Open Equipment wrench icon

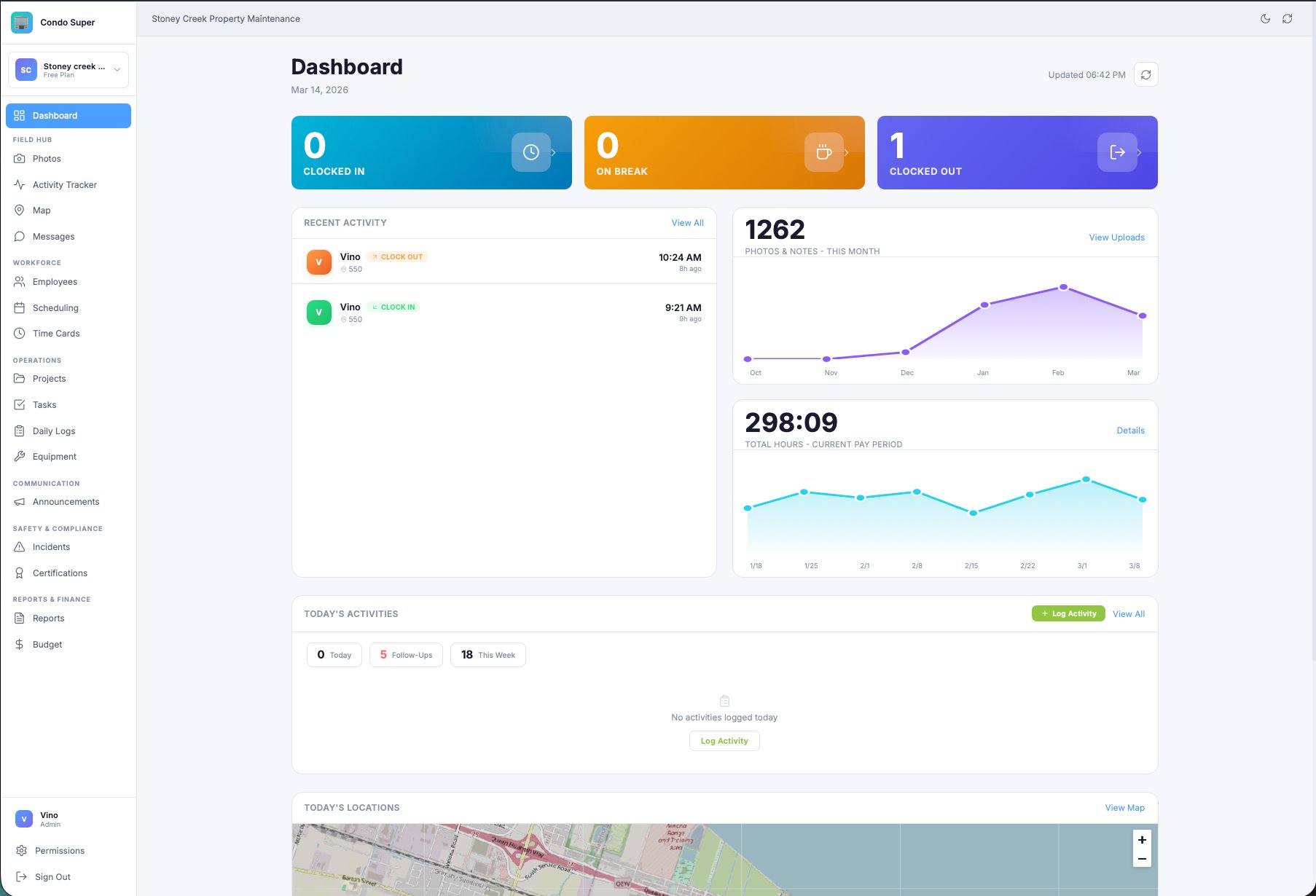[20, 457]
